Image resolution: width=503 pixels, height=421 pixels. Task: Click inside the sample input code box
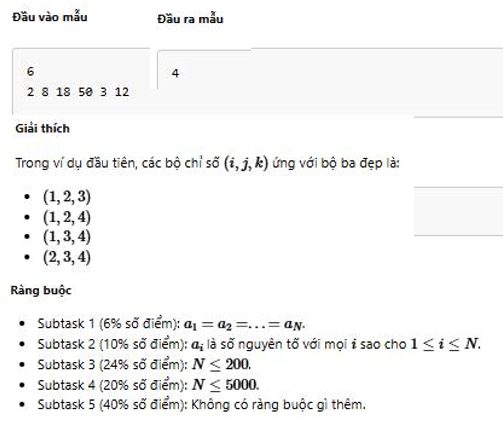(81, 82)
